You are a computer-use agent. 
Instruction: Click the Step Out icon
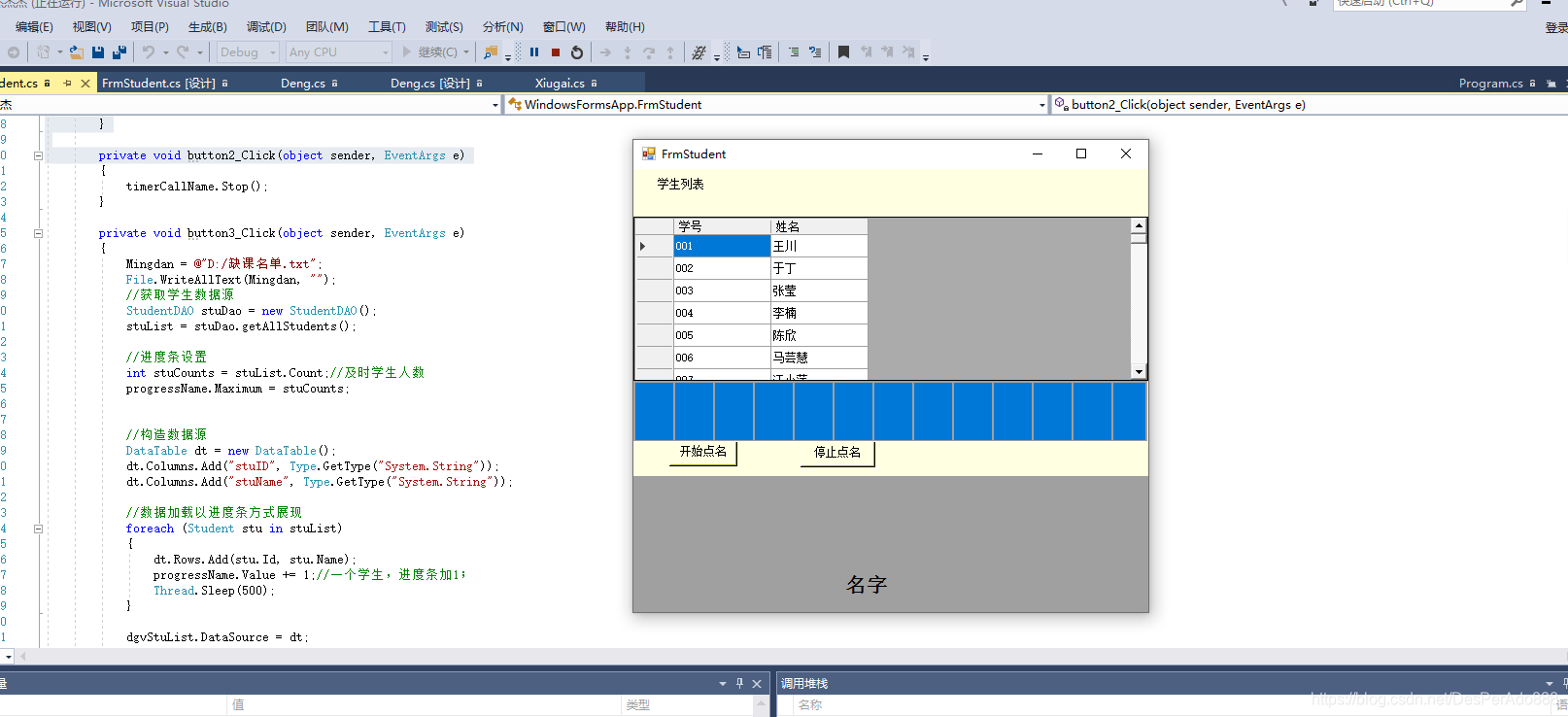(670, 52)
